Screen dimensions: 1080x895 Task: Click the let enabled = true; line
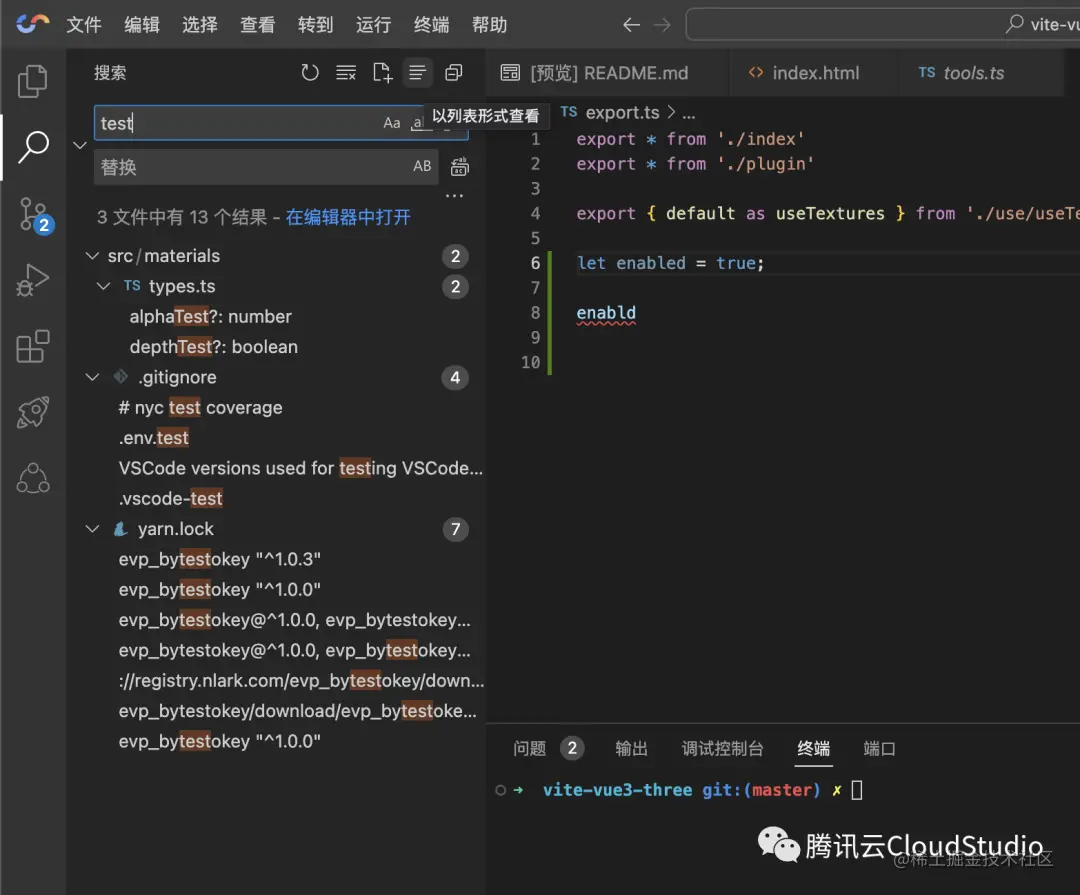pos(670,263)
